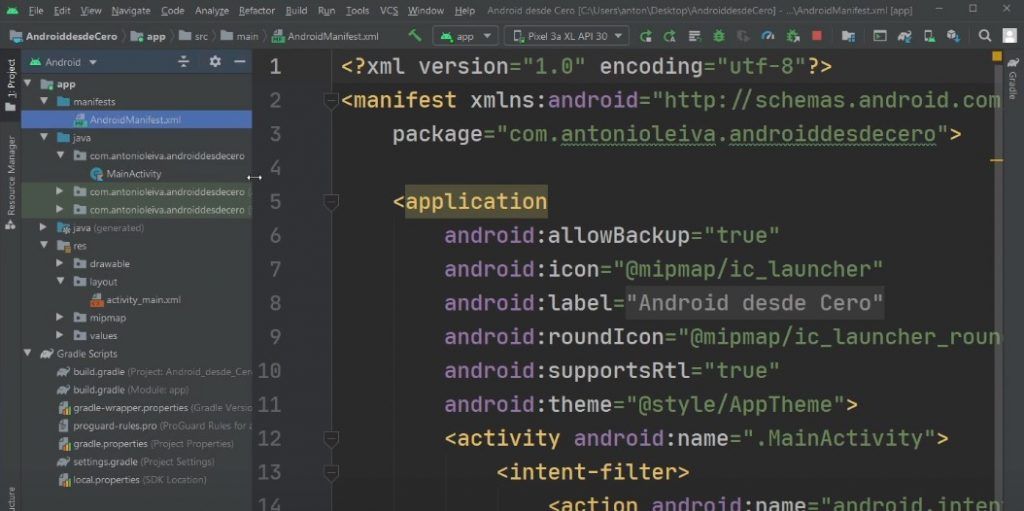Collapse the Gradle Scripts node
Image resolution: width=1024 pixels, height=511 pixels.
(x=27, y=354)
